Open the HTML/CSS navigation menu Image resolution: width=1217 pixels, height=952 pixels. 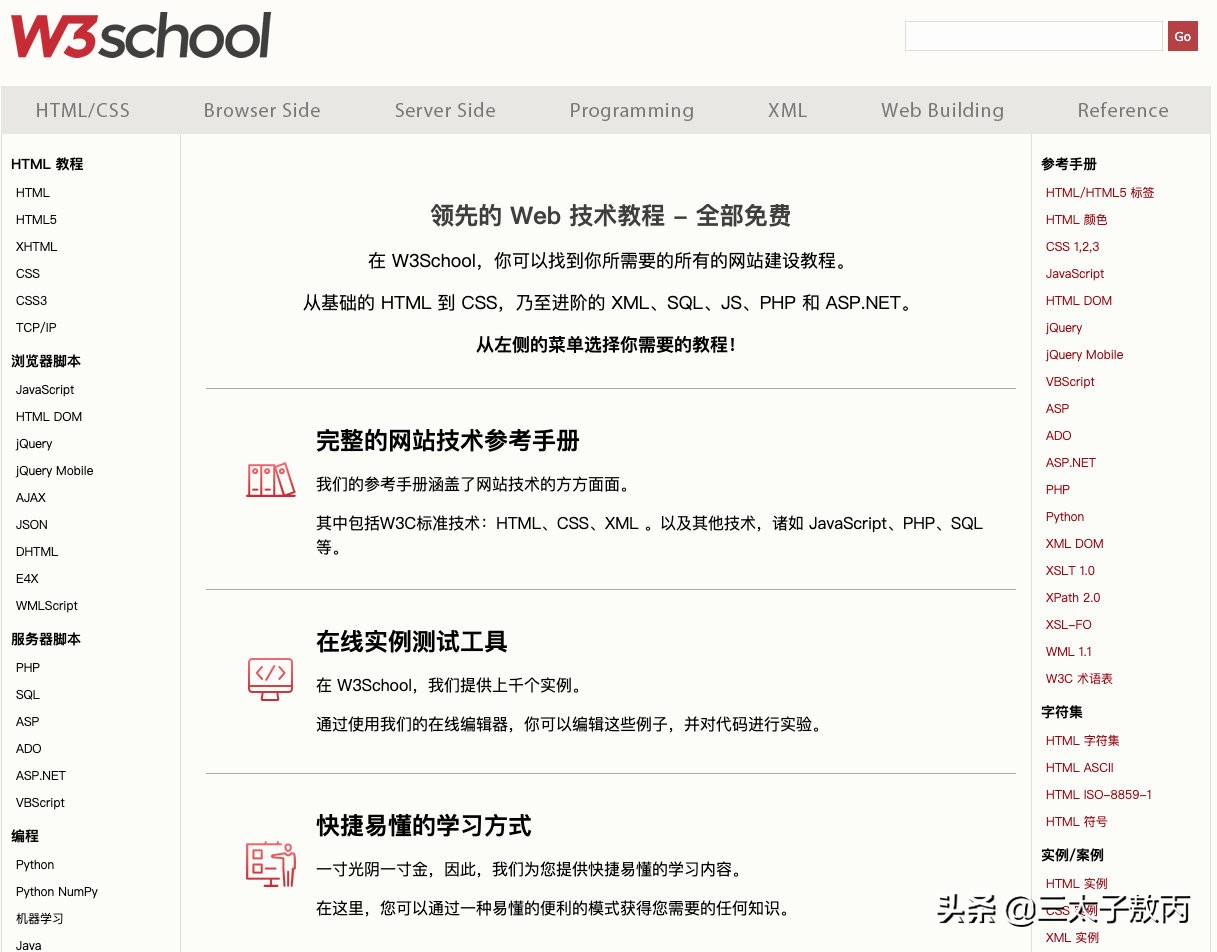[x=82, y=110]
